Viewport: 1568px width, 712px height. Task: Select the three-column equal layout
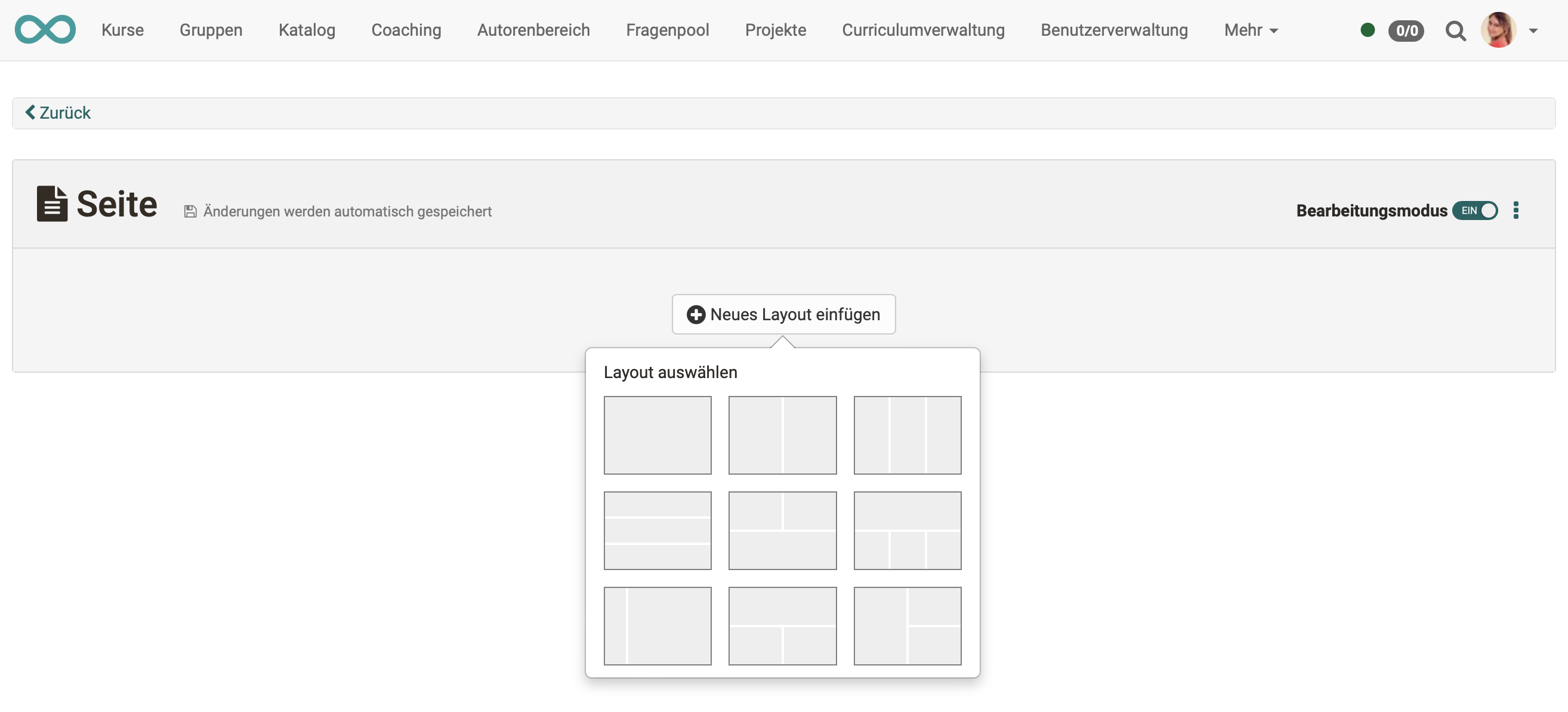tap(907, 435)
